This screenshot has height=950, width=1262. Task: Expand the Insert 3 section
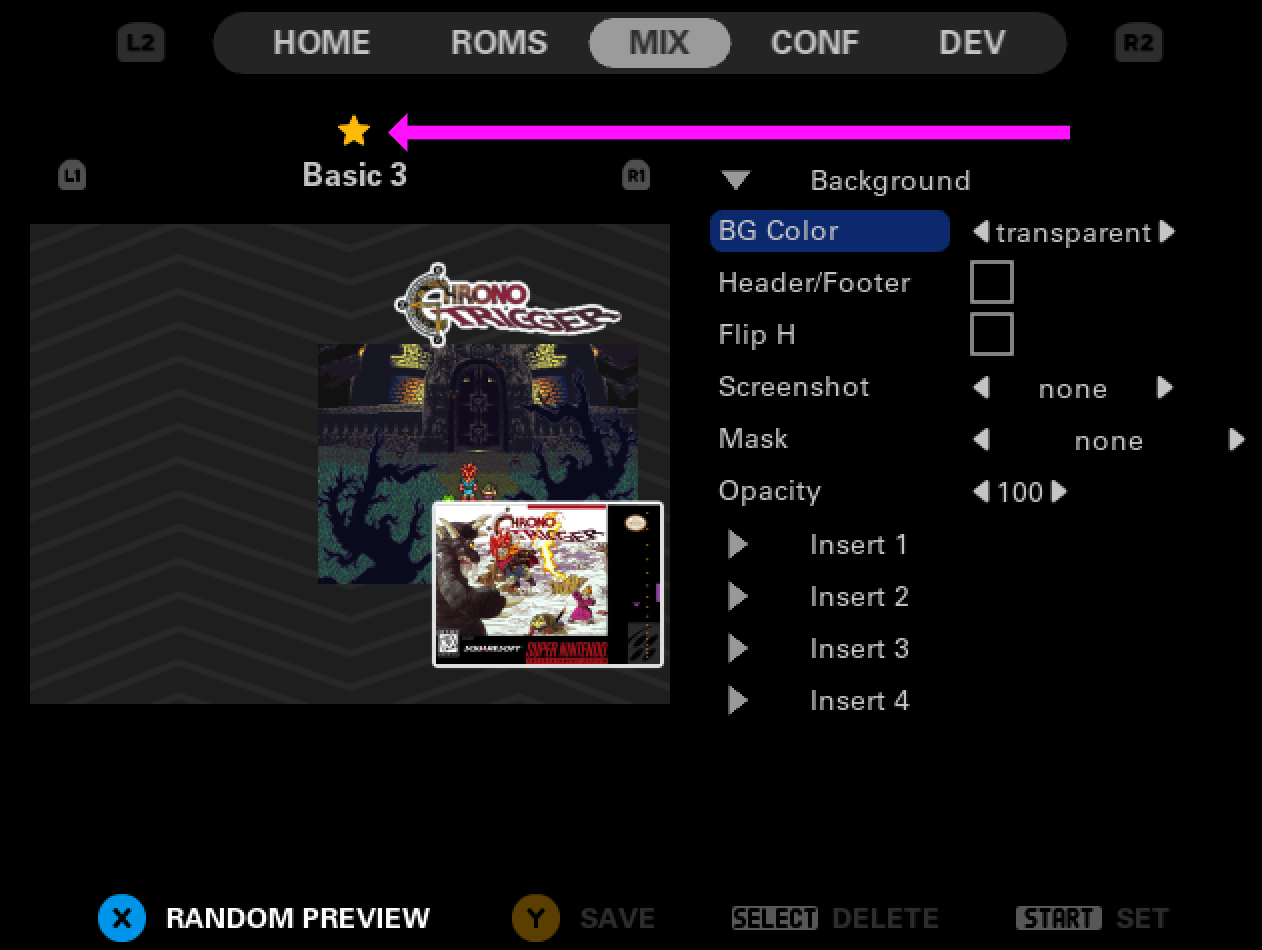tap(738, 649)
